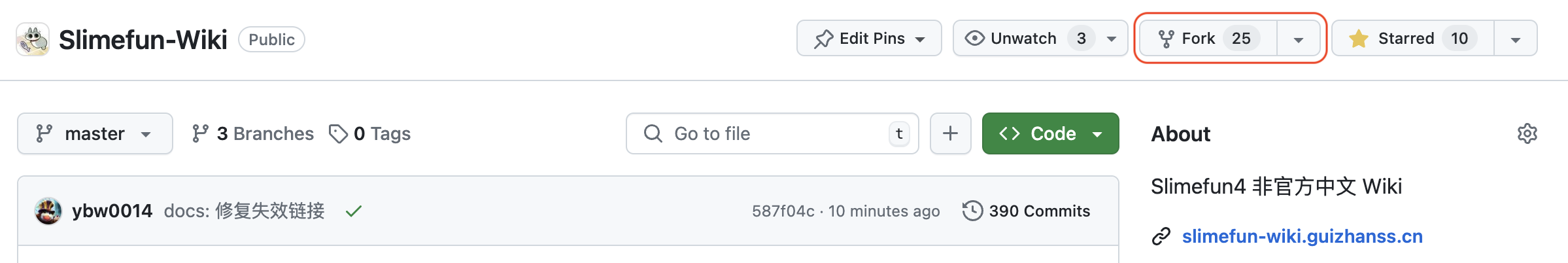The image size is (1568, 263).
Task: Click the history clock icon for commits
Action: (972, 211)
